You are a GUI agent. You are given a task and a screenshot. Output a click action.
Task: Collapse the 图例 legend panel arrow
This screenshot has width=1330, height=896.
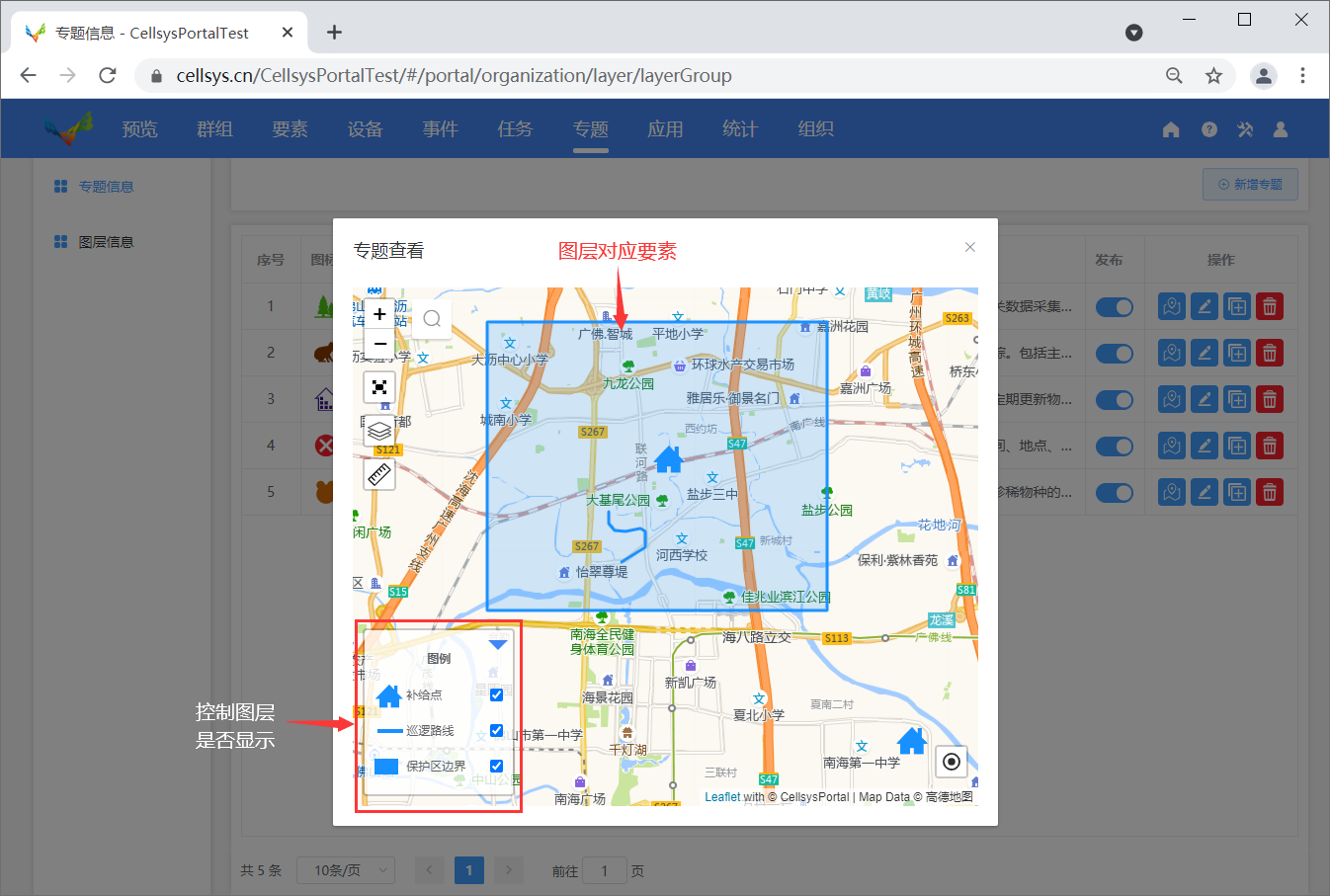pos(498,645)
